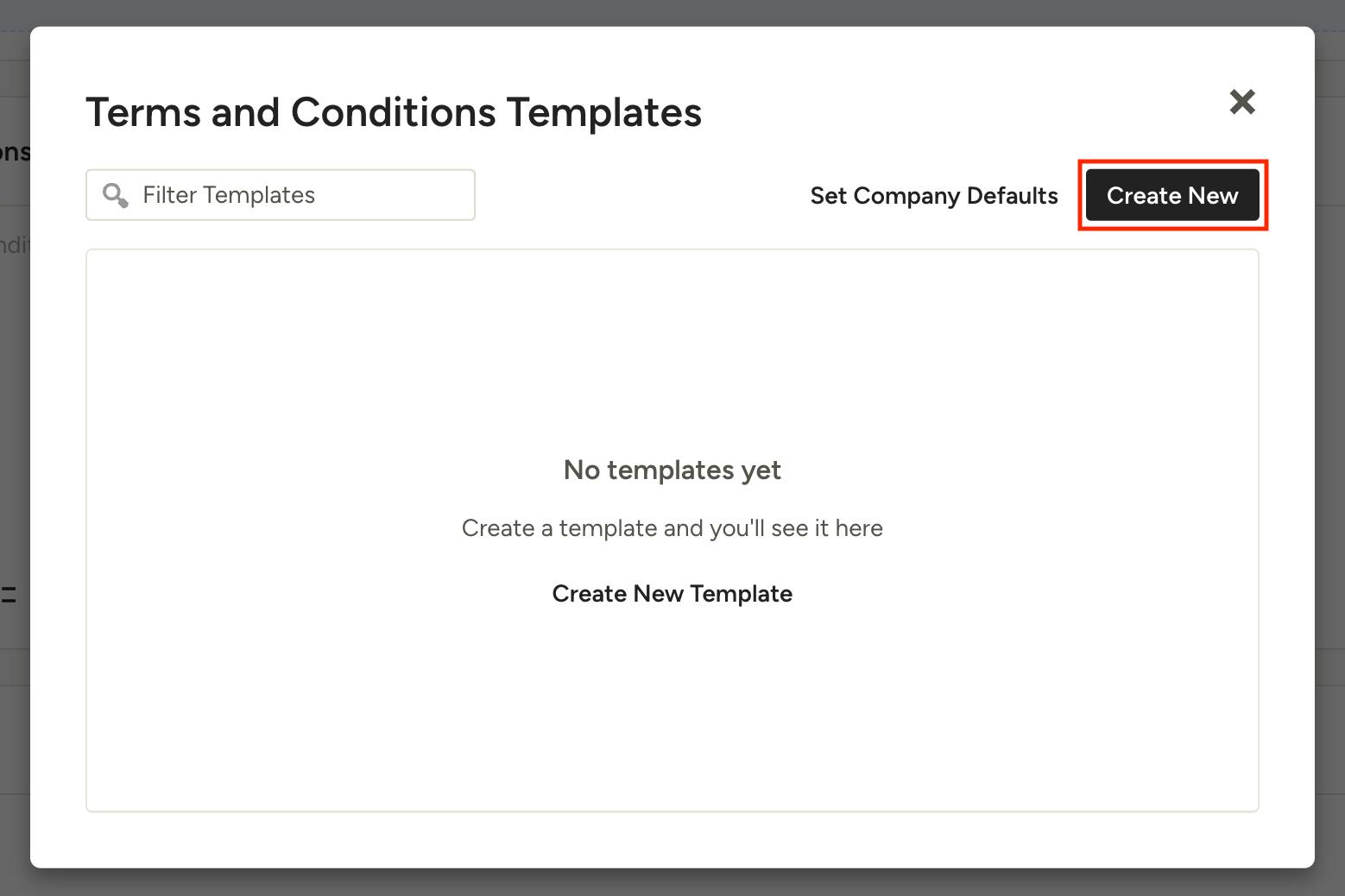Click the "Create a template" hint text
This screenshot has width=1345, height=896.
672,528
